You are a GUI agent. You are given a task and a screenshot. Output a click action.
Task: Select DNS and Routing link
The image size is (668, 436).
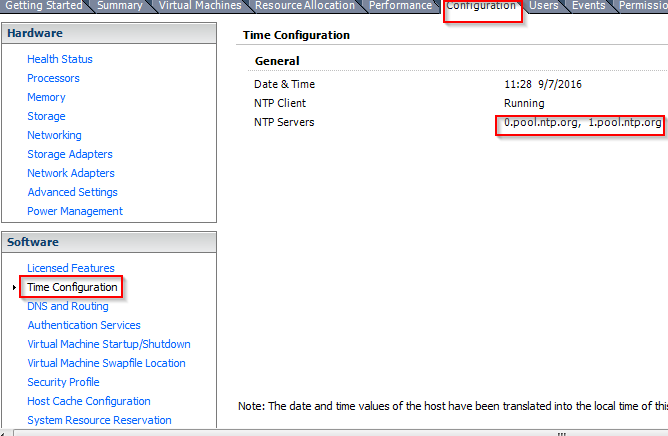tap(68, 306)
